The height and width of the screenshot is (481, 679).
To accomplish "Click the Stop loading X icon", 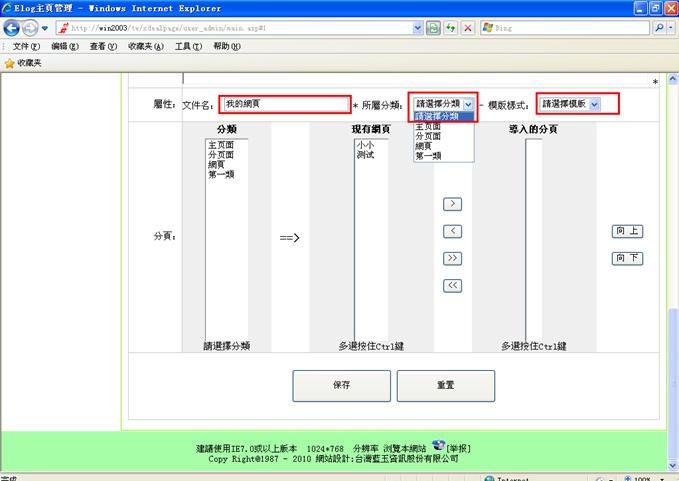I will point(468,28).
